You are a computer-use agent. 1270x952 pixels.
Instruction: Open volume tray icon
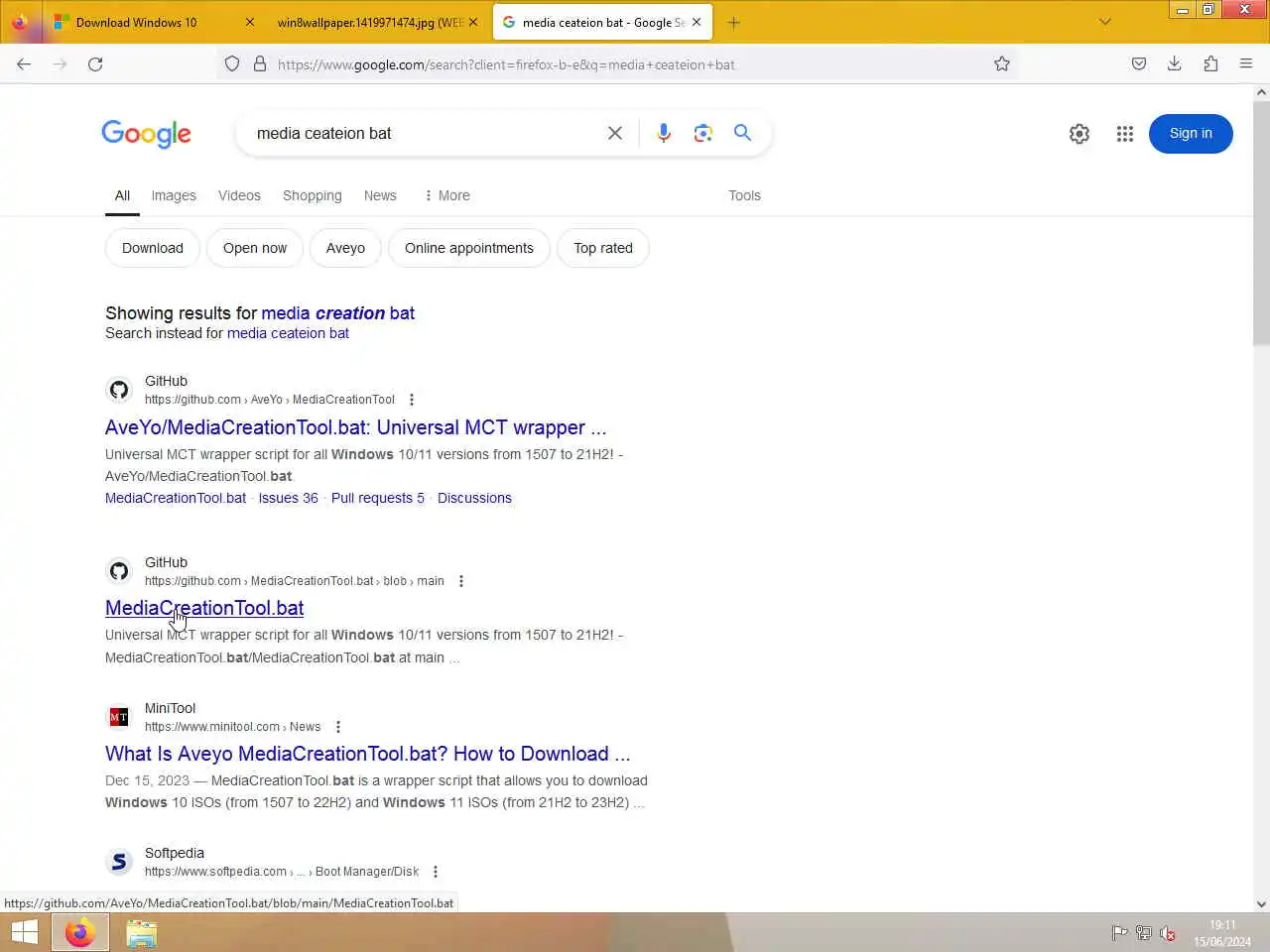(1168, 933)
